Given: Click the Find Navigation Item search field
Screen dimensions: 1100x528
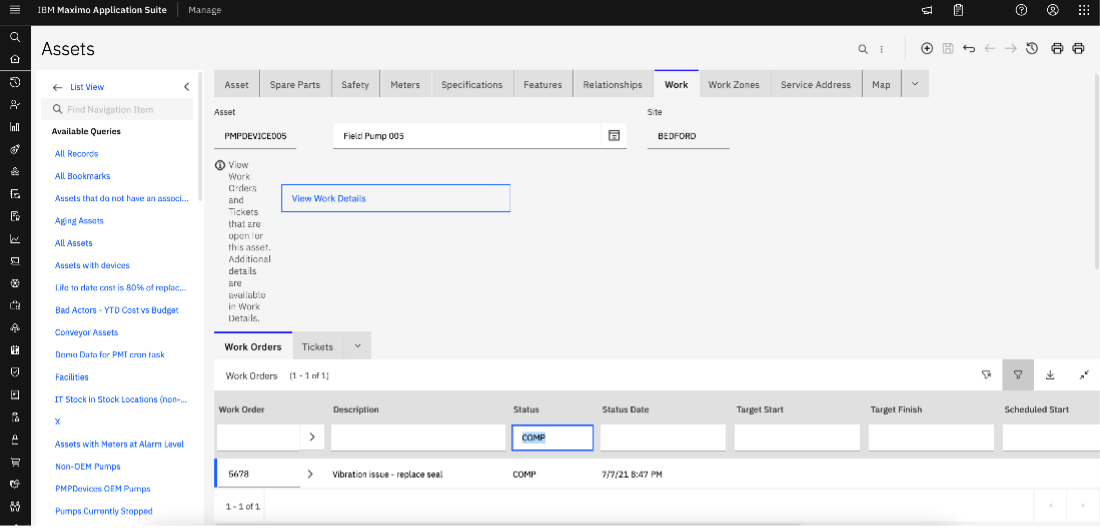Looking at the screenshot, I should [117, 109].
